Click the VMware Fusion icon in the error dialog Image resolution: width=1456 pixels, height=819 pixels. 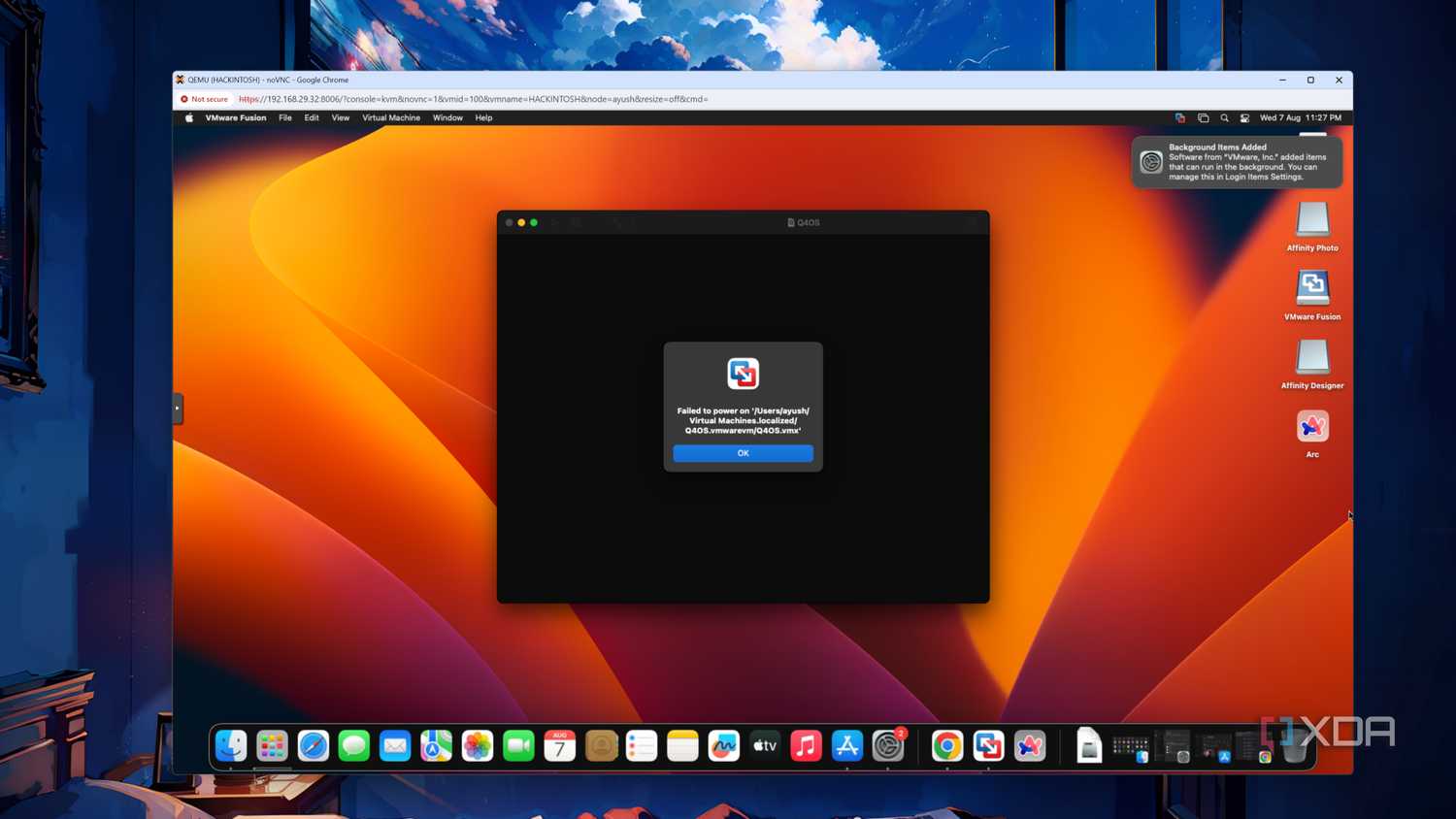point(744,374)
